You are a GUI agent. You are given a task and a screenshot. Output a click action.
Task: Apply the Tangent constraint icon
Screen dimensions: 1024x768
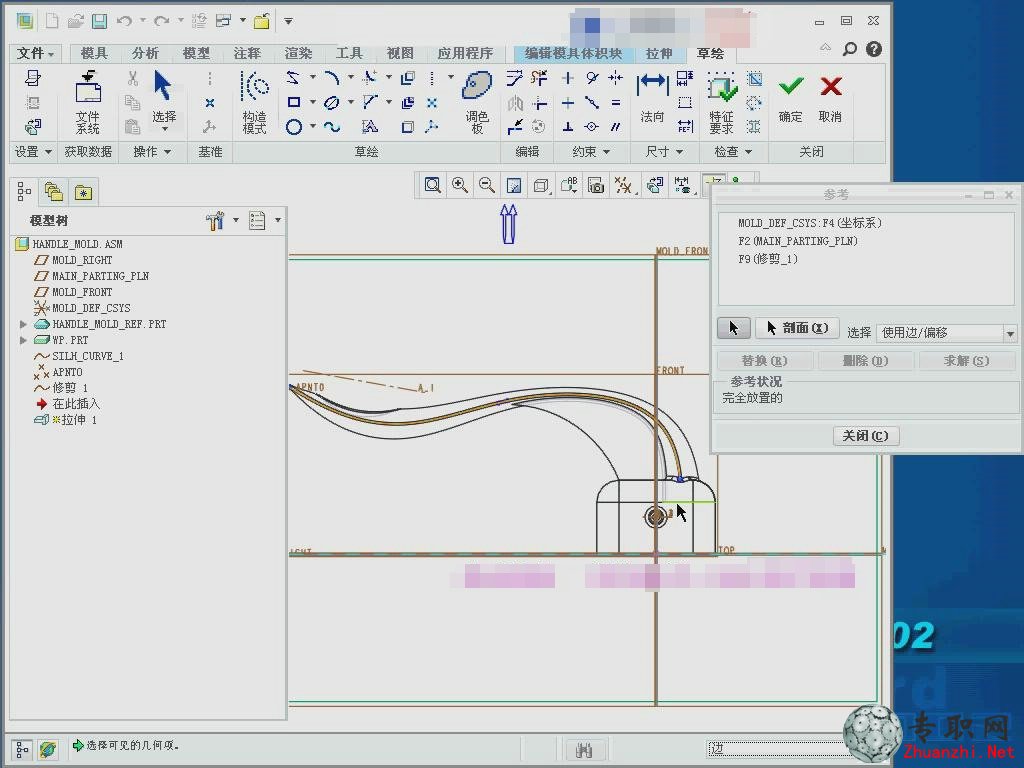click(592, 78)
